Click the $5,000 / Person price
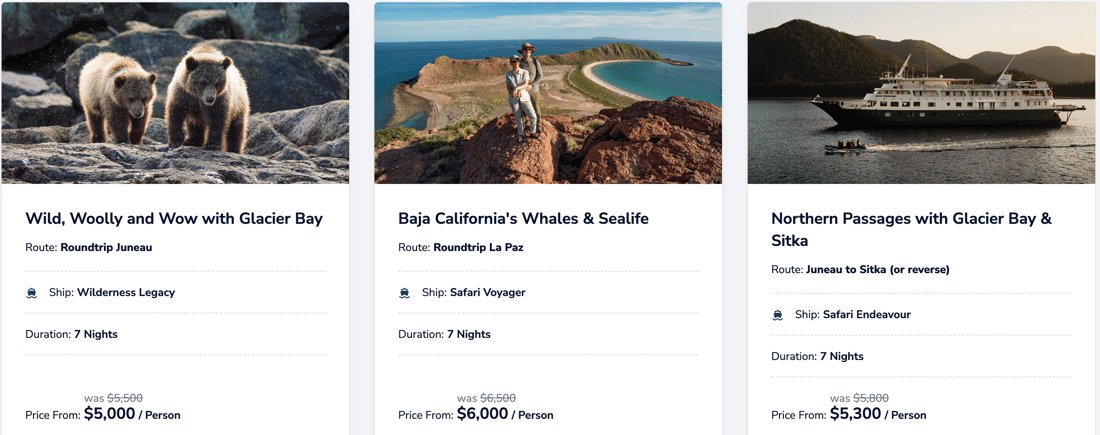 pyautogui.click(x=131, y=414)
